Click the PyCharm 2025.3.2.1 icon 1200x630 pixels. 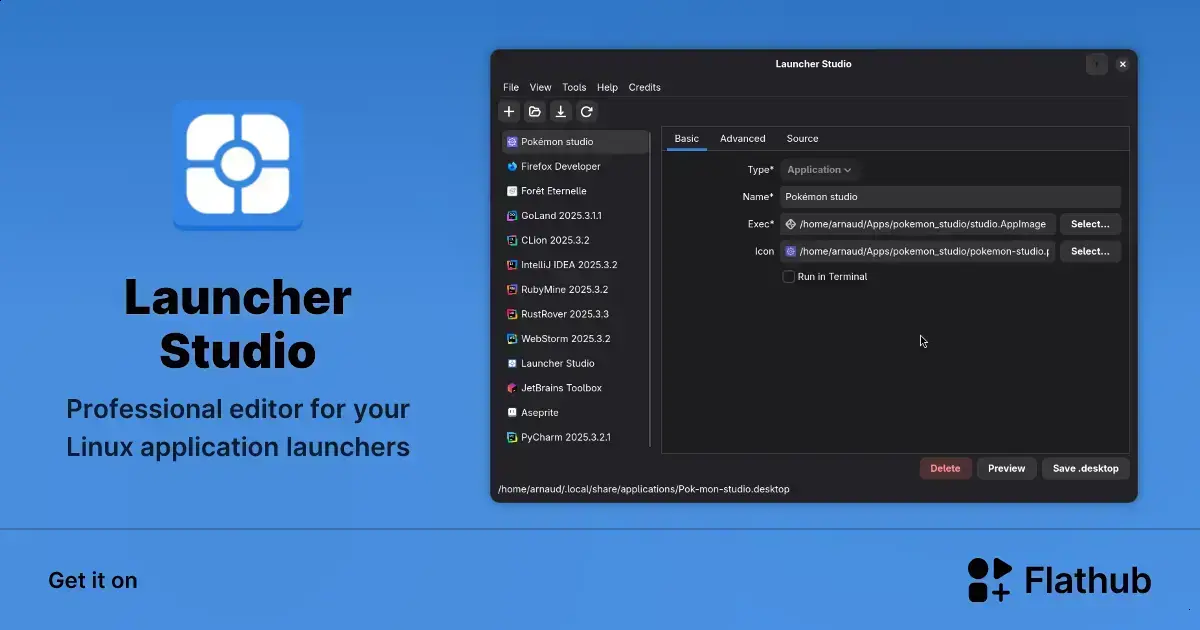coord(512,438)
